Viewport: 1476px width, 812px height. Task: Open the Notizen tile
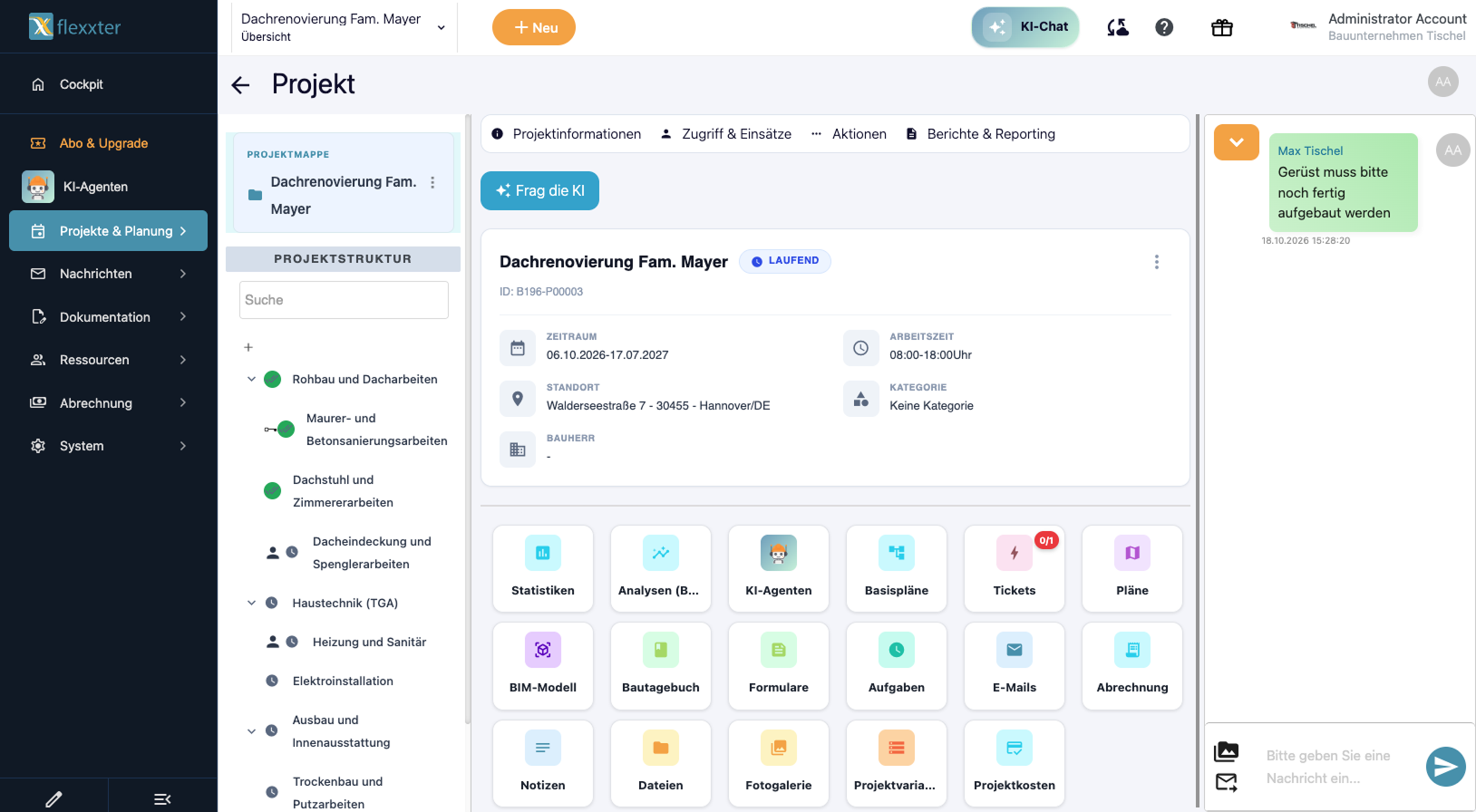pyautogui.click(x=543, y=763)
